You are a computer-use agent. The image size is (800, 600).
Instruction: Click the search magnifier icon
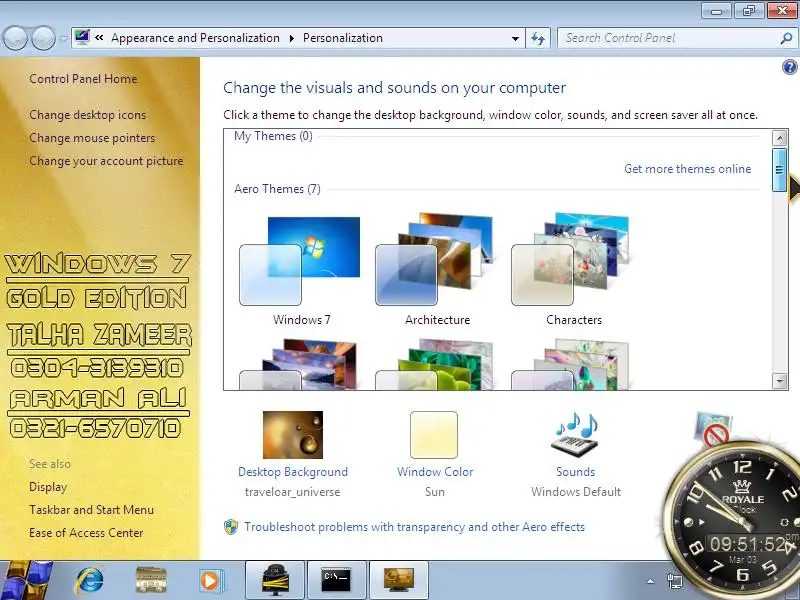click(x=786, y=38)
